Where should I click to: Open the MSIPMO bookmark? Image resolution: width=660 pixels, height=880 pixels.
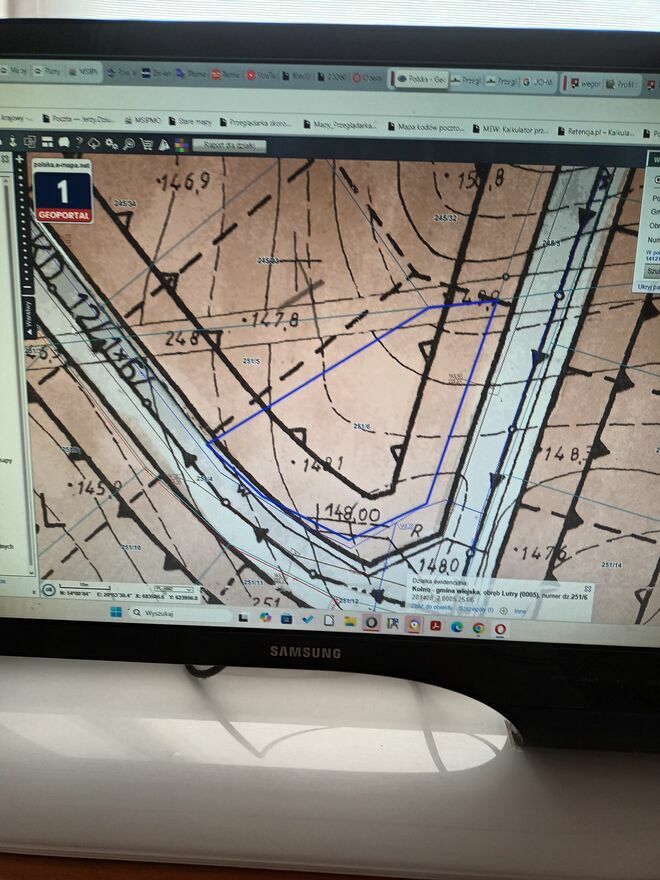(143, 120)
